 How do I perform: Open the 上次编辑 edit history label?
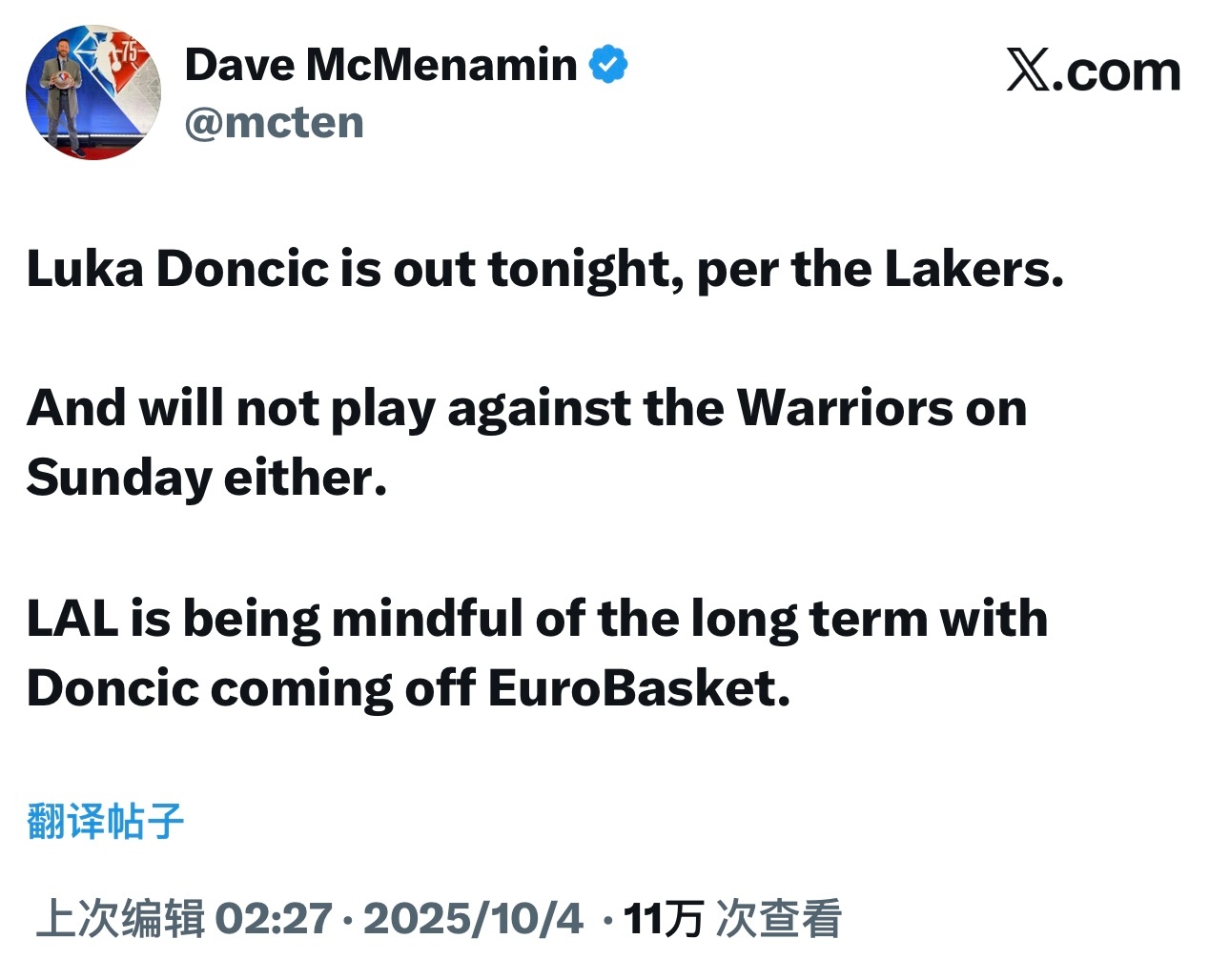point(120,919)
